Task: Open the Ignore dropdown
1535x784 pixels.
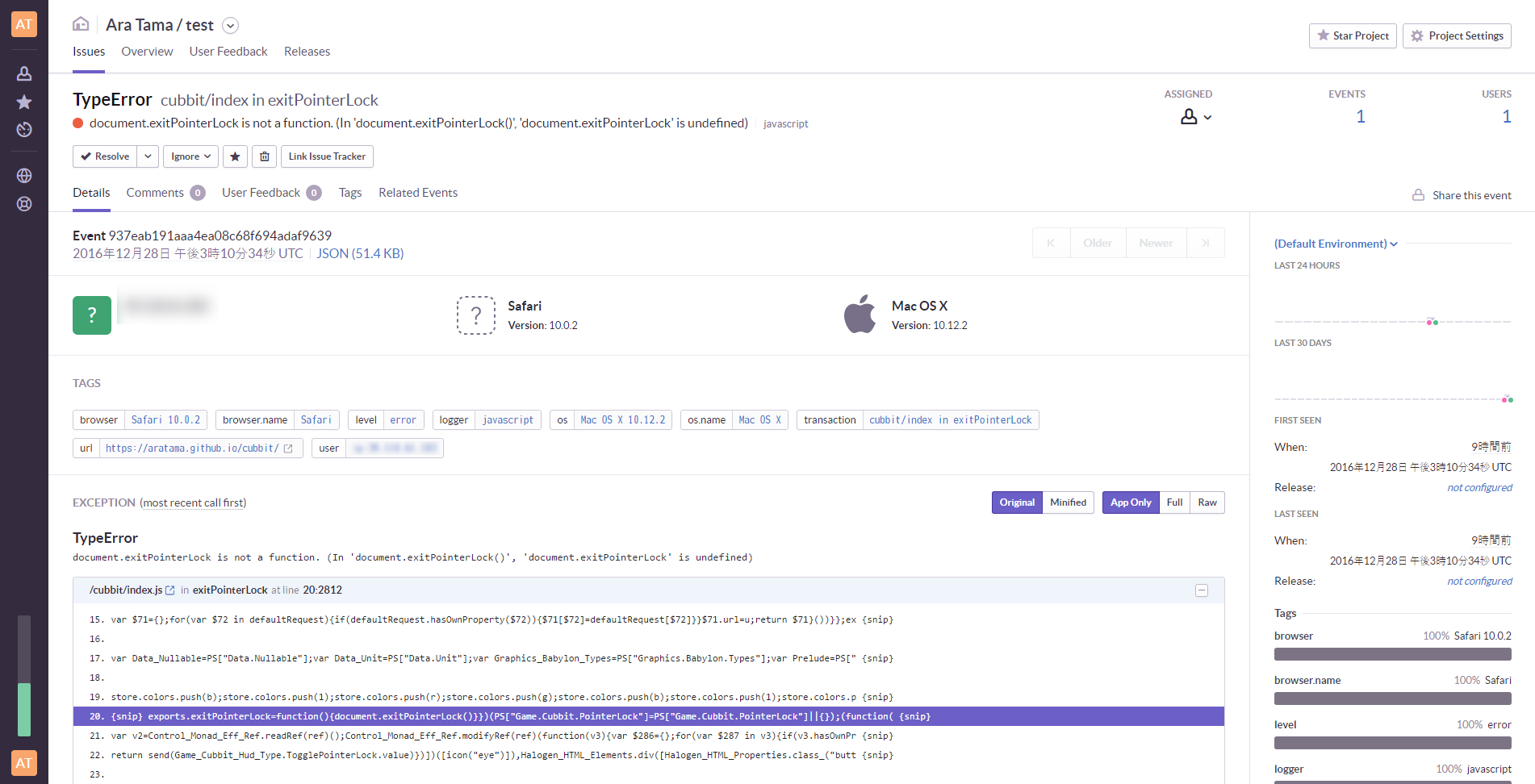Action: click(190, 156)
